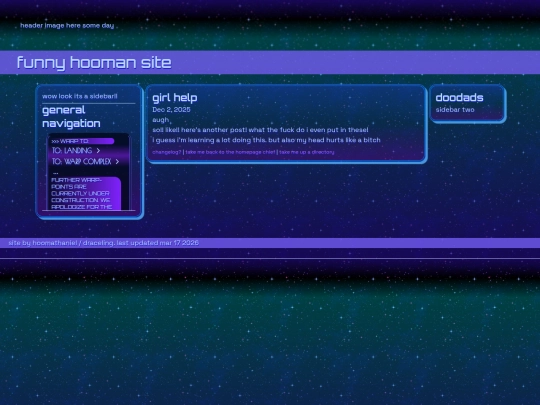Image resolution: width=540 pixels, height=405 pixels.
Task: Click the line starting 'i guess i'm learning'
Action: pos(266,140)
